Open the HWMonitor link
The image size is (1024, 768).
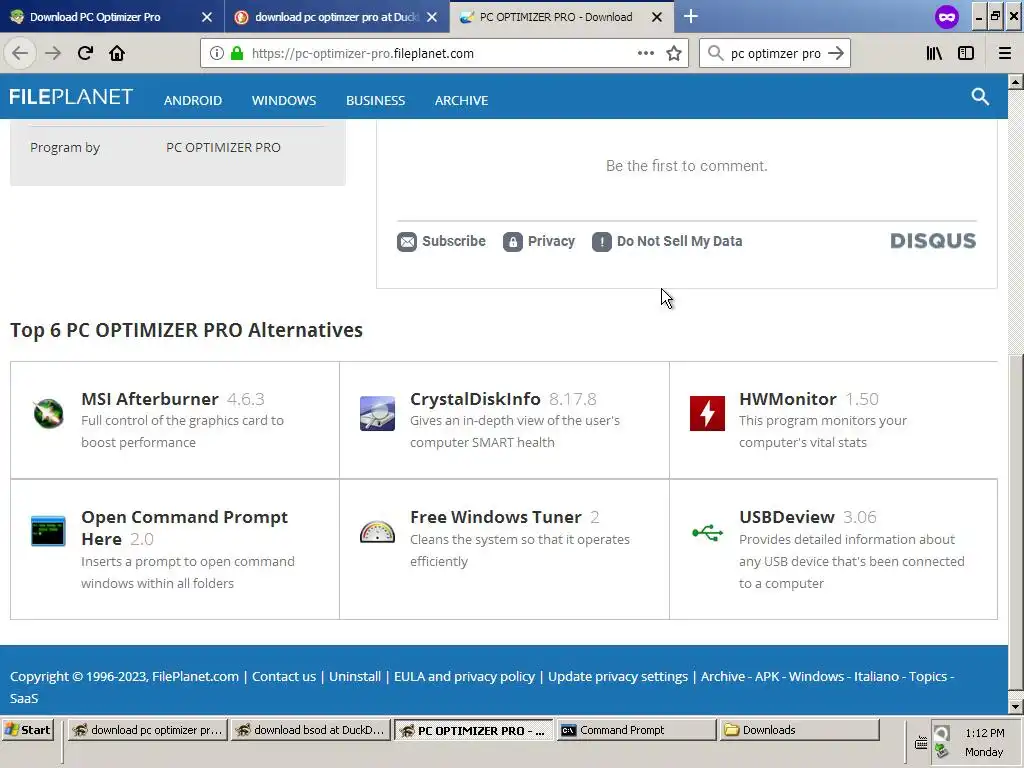point(788,399)
